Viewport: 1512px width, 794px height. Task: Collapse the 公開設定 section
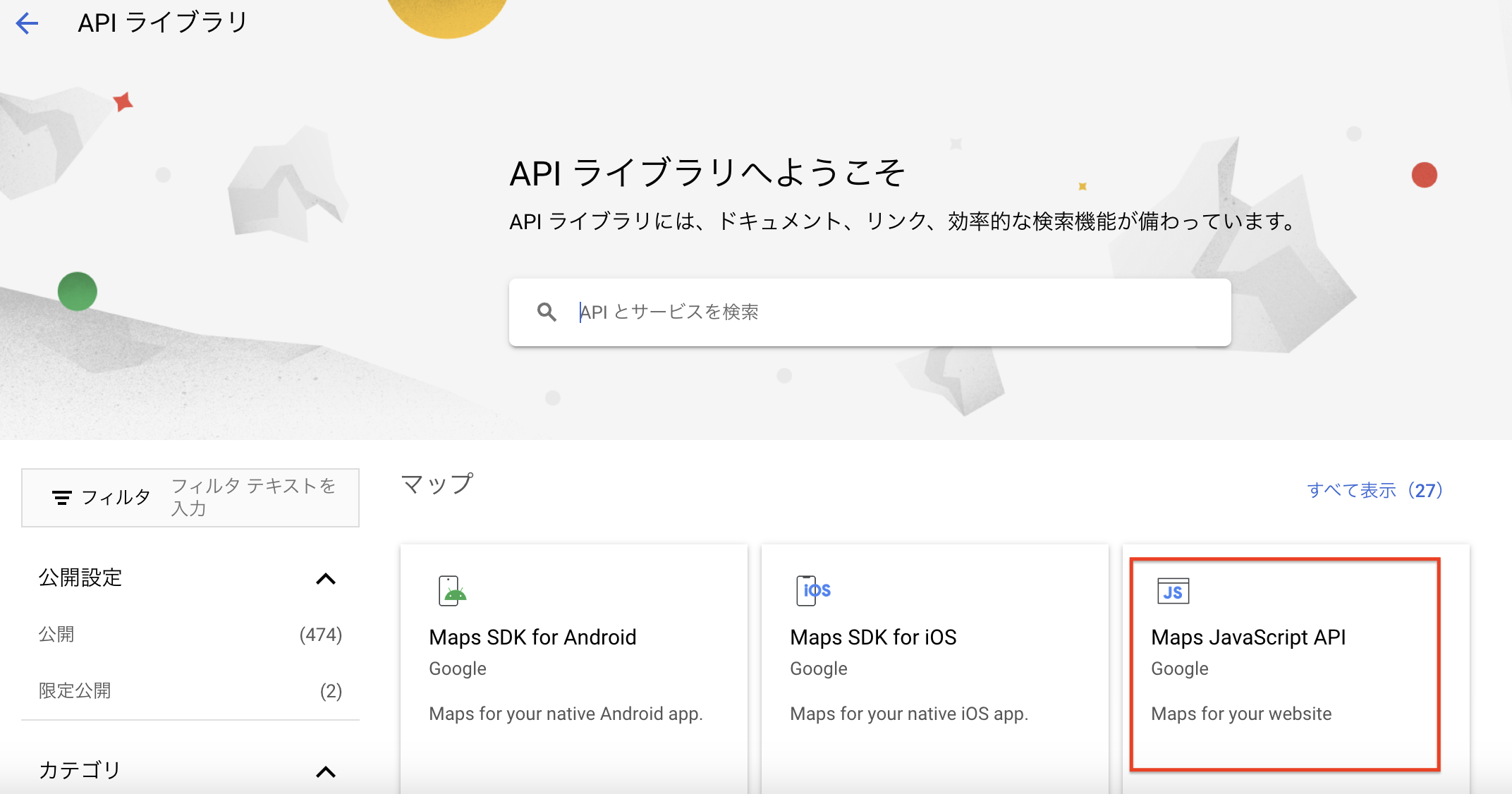click(x=327, y=578)
